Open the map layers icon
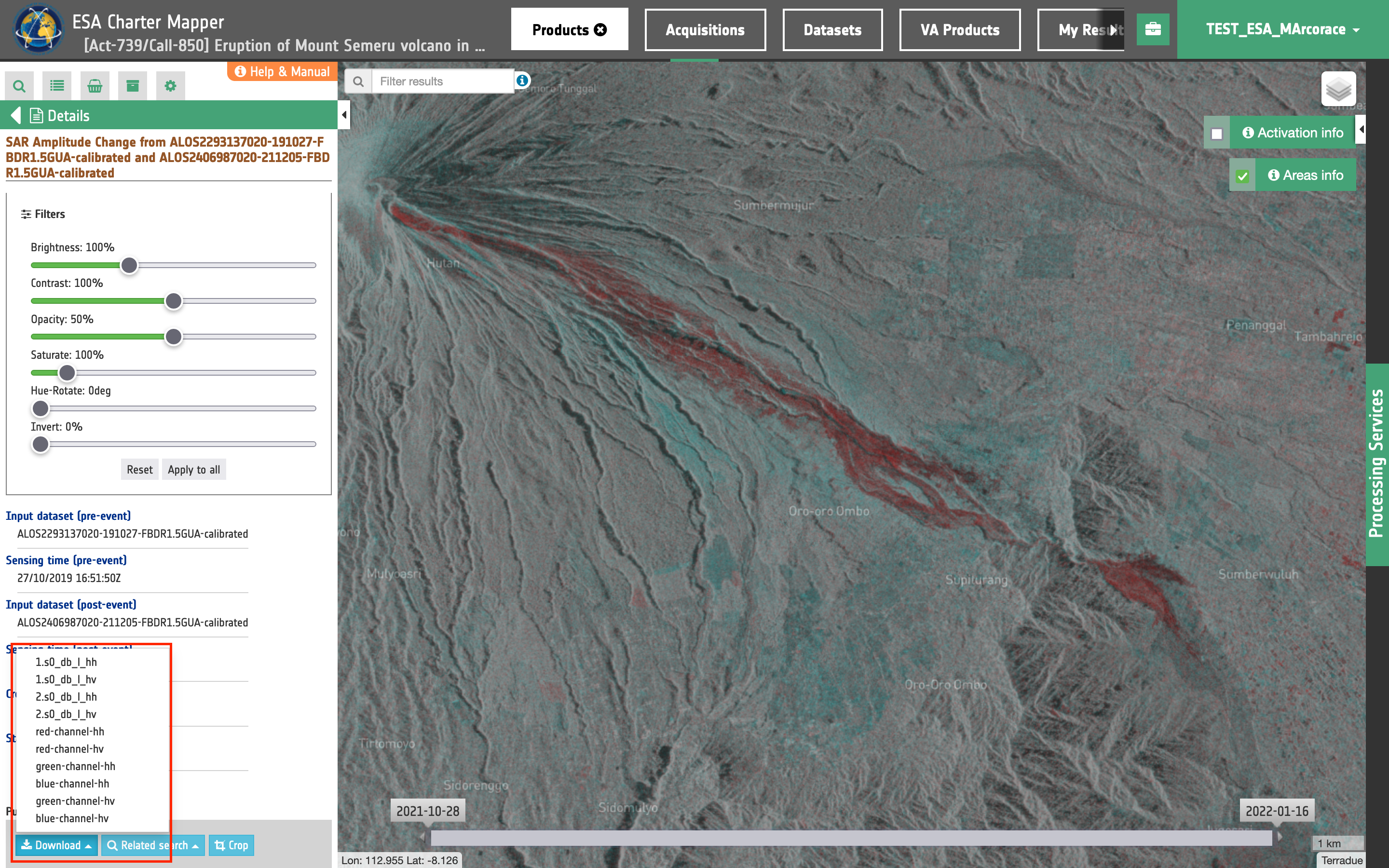 click(x=1338, y=89)
